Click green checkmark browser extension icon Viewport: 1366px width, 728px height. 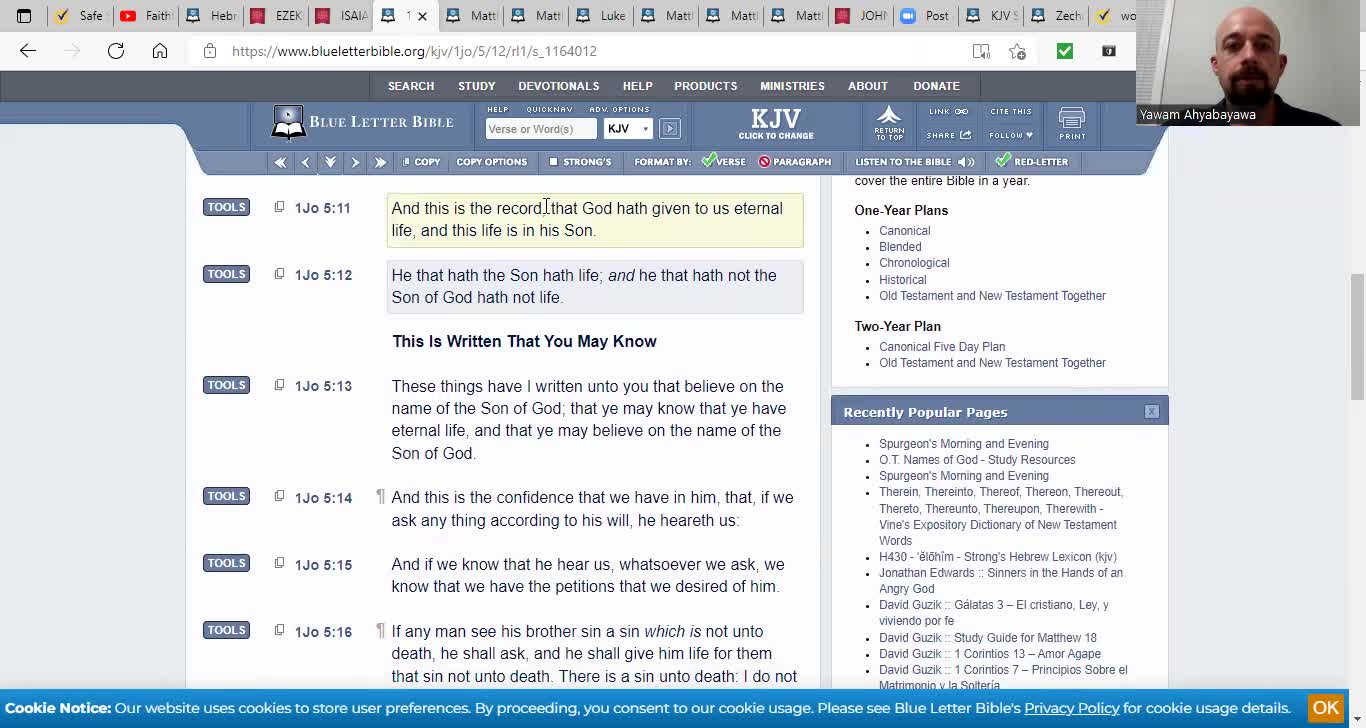(x=1065, y=51)
